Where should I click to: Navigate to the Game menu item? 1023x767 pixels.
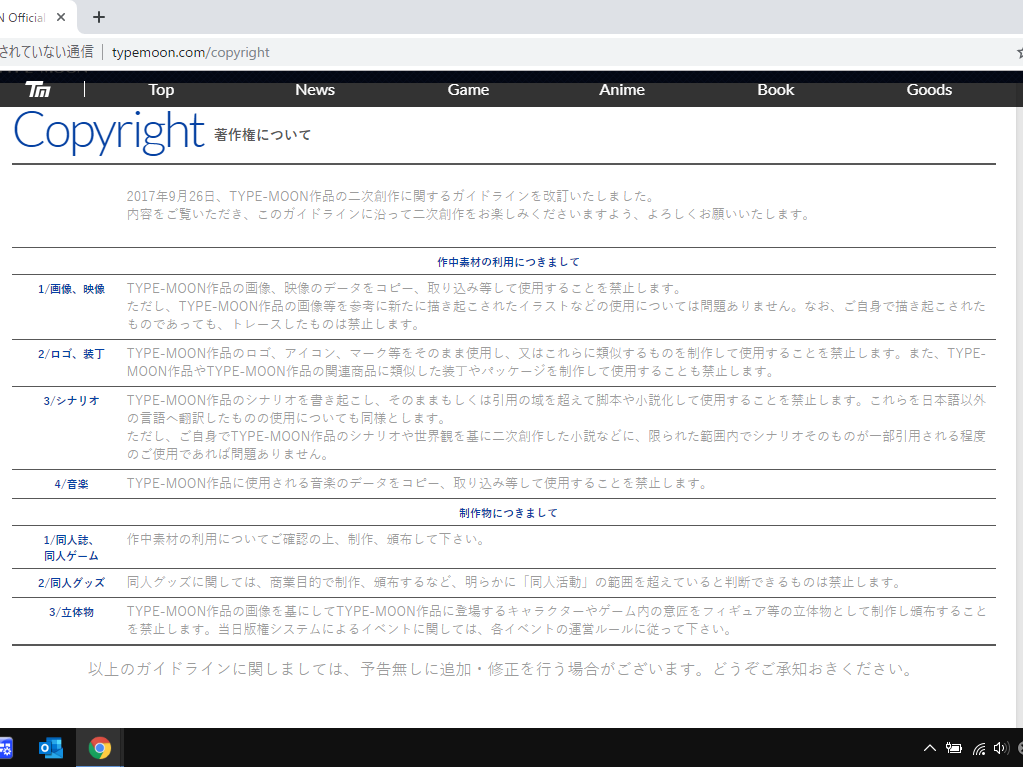click(468, 90)
